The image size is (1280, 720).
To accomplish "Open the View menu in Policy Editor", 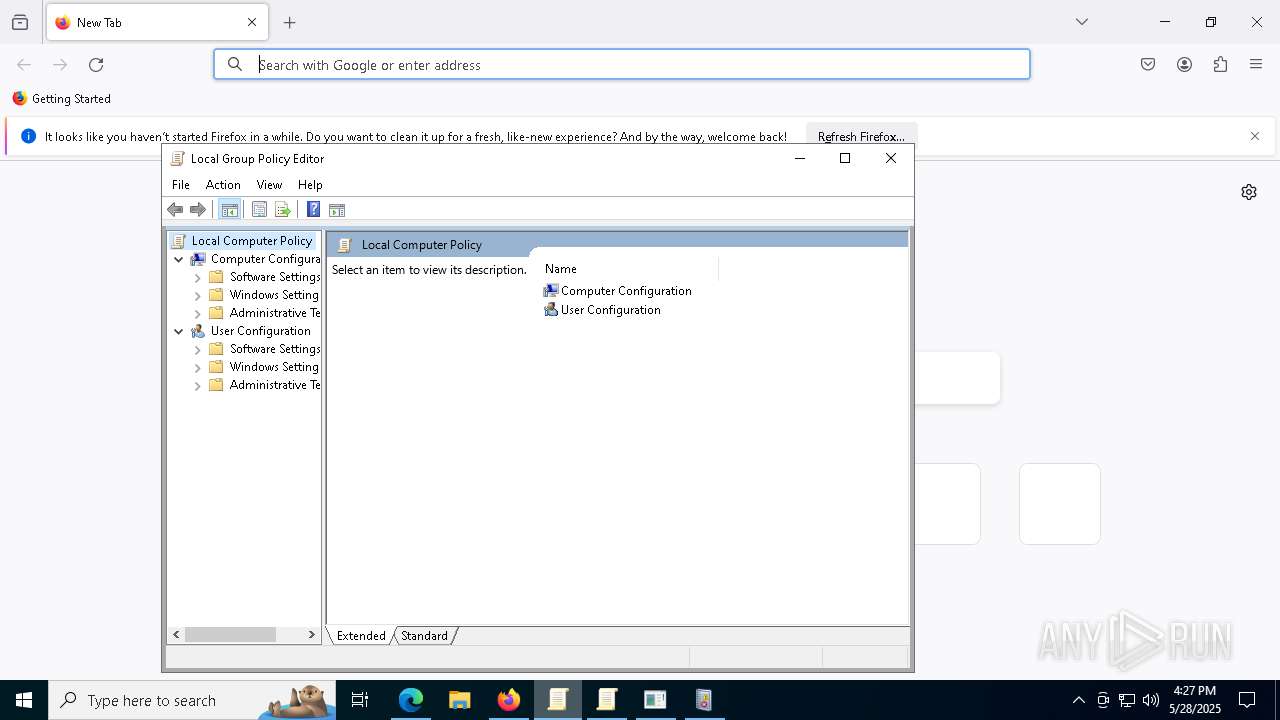I will [x=269, y=185].
